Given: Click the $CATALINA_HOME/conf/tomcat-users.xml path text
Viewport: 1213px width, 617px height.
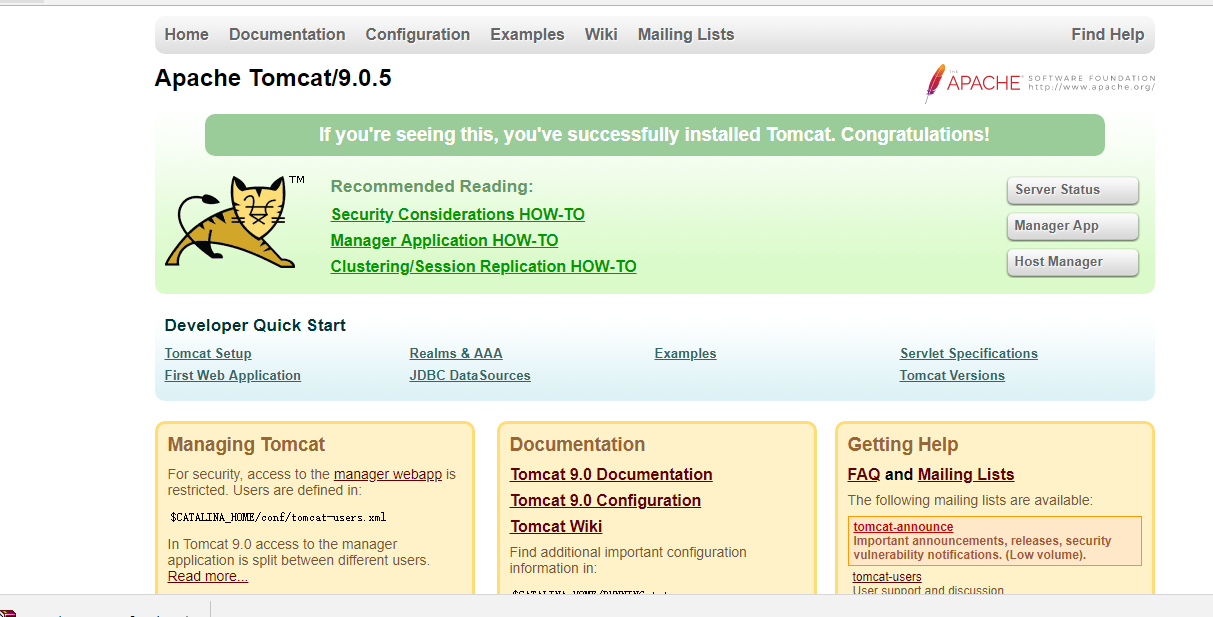Looking at the screenshot, I should [278, 517].
